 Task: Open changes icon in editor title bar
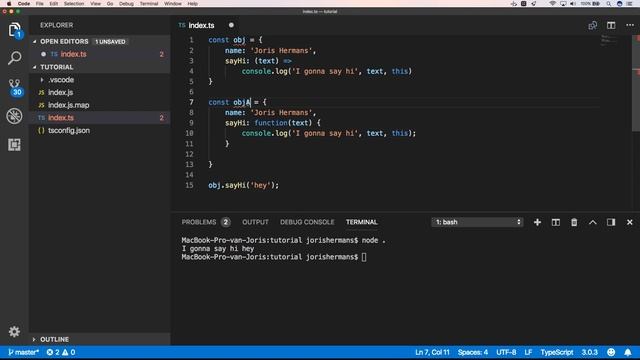pos(593,25)
